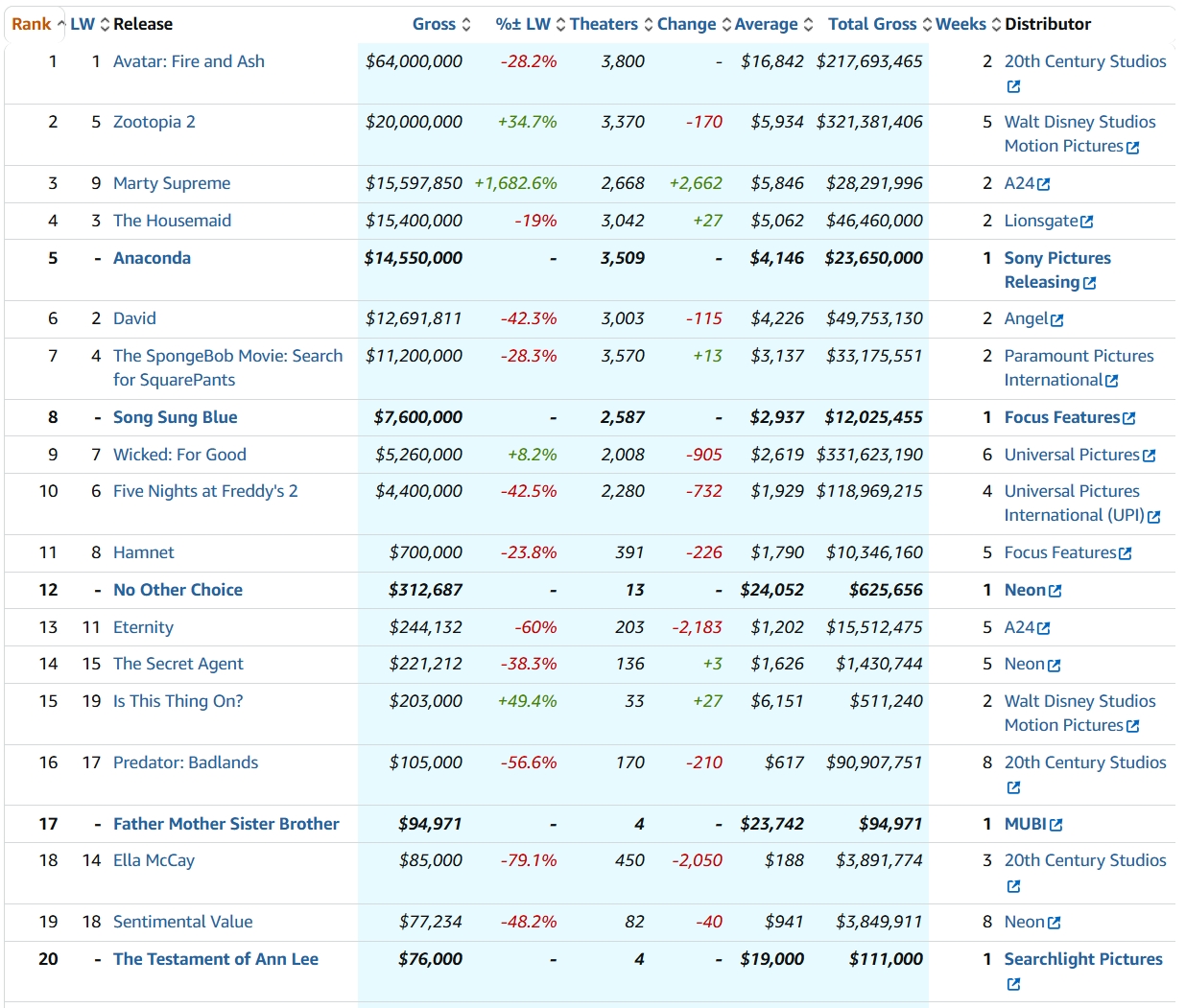Toggle the sort arrow next to Rank header
Viewport: 1186px width, 1008px height.
click(x=61, y=25)
